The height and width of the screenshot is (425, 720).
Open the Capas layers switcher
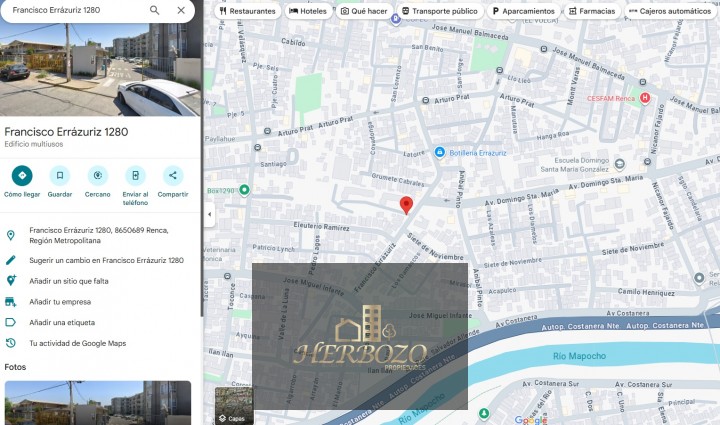232,405
